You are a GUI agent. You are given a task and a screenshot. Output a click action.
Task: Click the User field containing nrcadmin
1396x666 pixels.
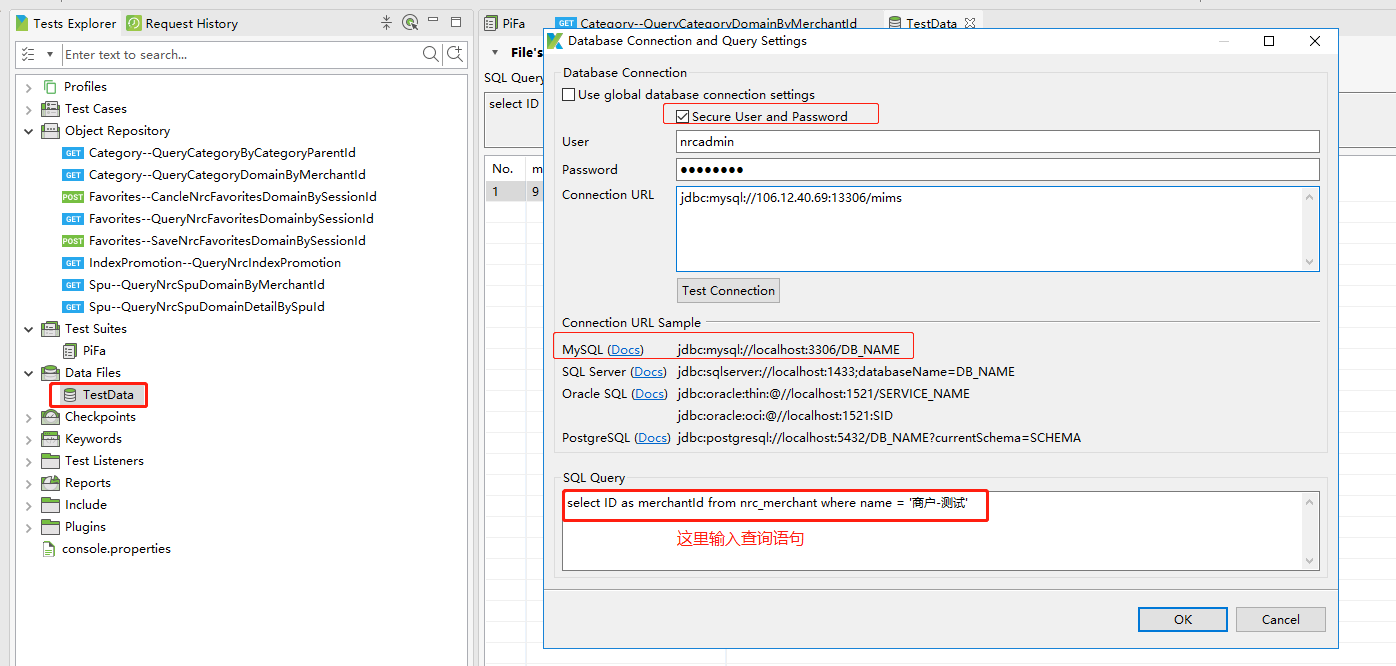coord(998,142)
